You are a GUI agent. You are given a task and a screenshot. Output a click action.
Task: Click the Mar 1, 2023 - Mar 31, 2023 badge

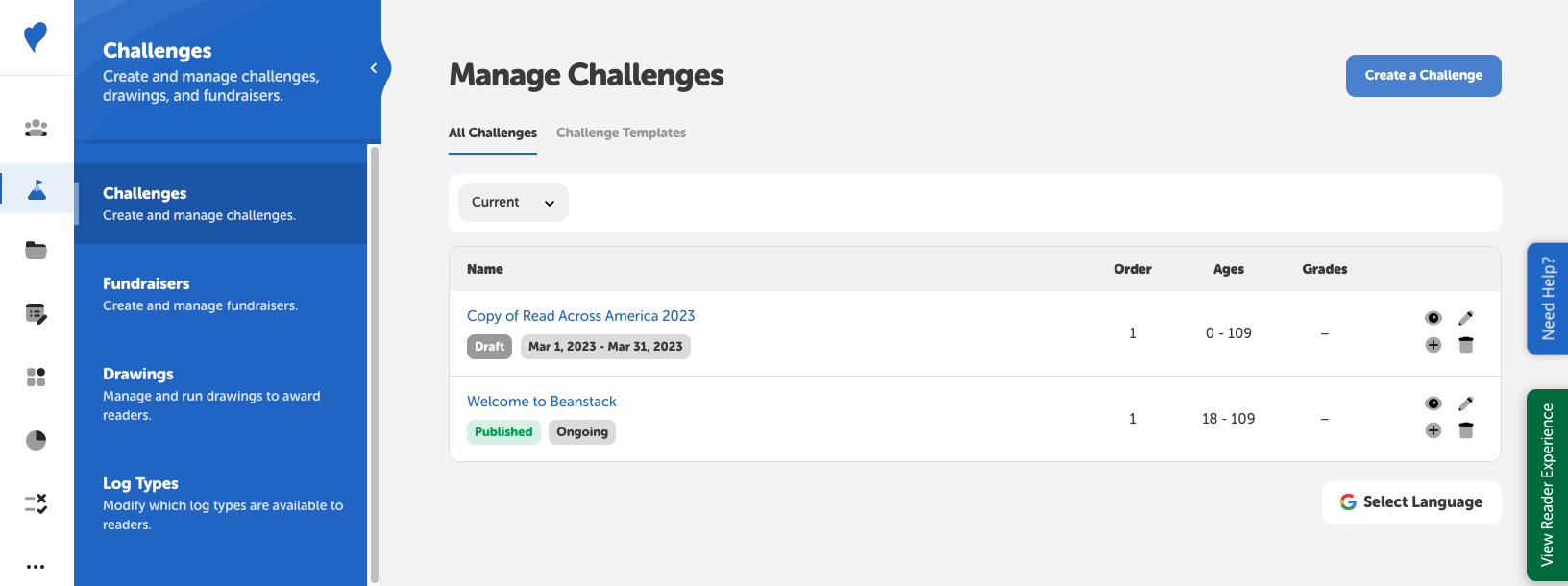tap(605, 347)
